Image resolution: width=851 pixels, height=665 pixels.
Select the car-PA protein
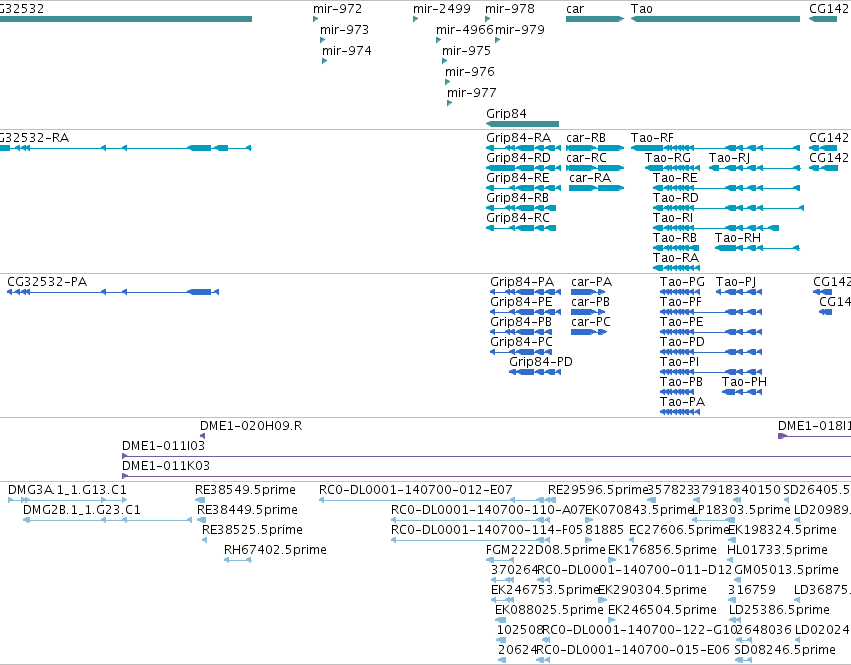(588, 292)
